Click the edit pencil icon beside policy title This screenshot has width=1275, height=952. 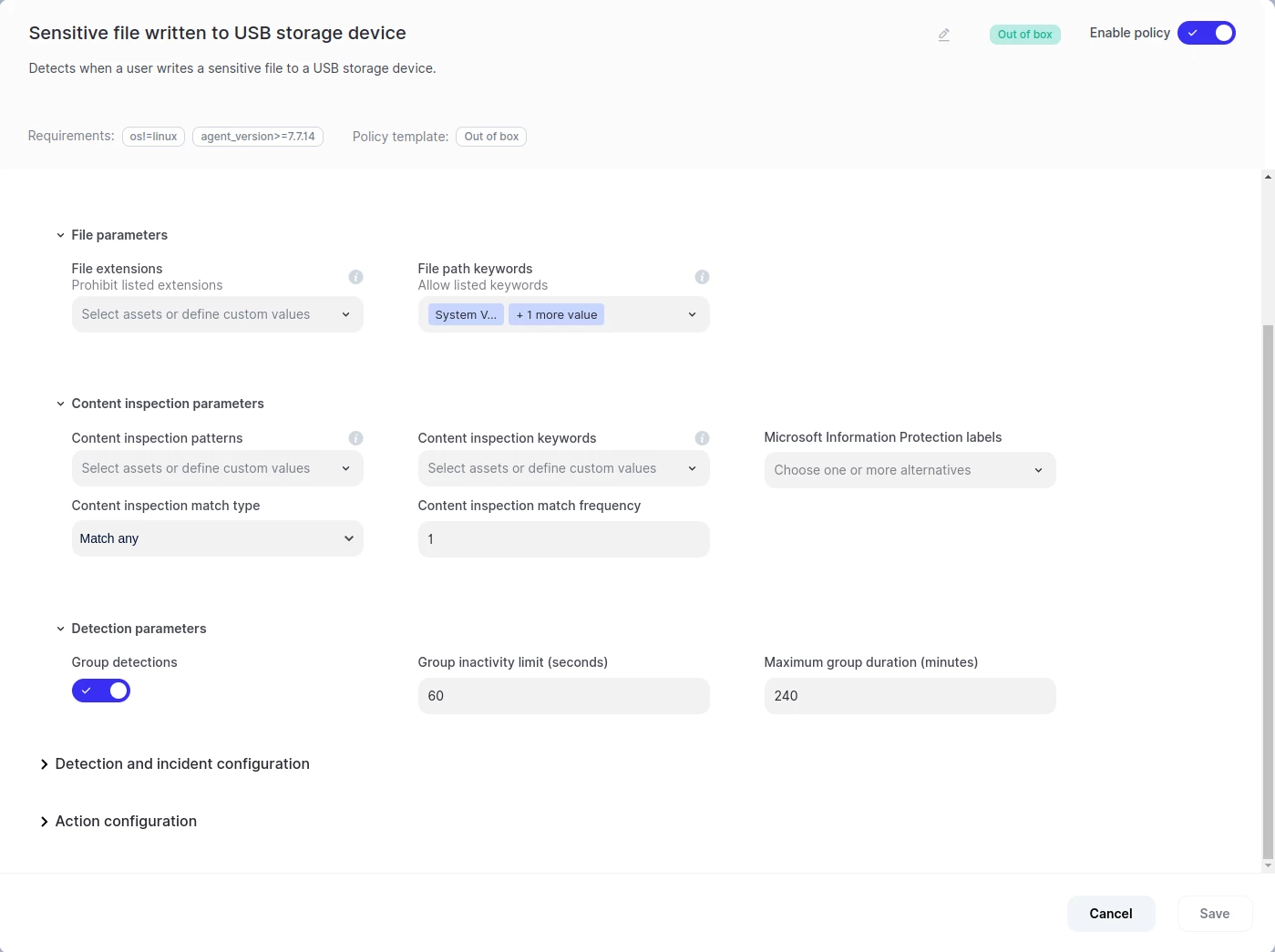[x=944, y=35]
